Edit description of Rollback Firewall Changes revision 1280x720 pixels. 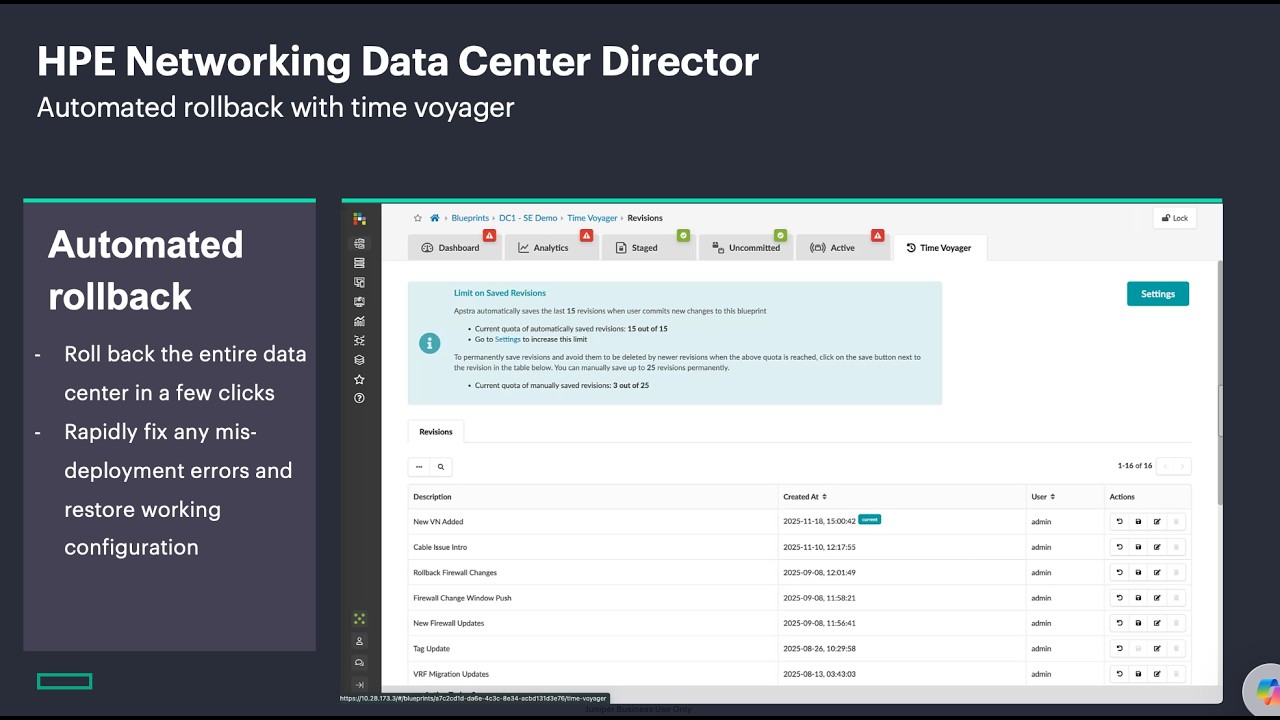[1157, 573]
